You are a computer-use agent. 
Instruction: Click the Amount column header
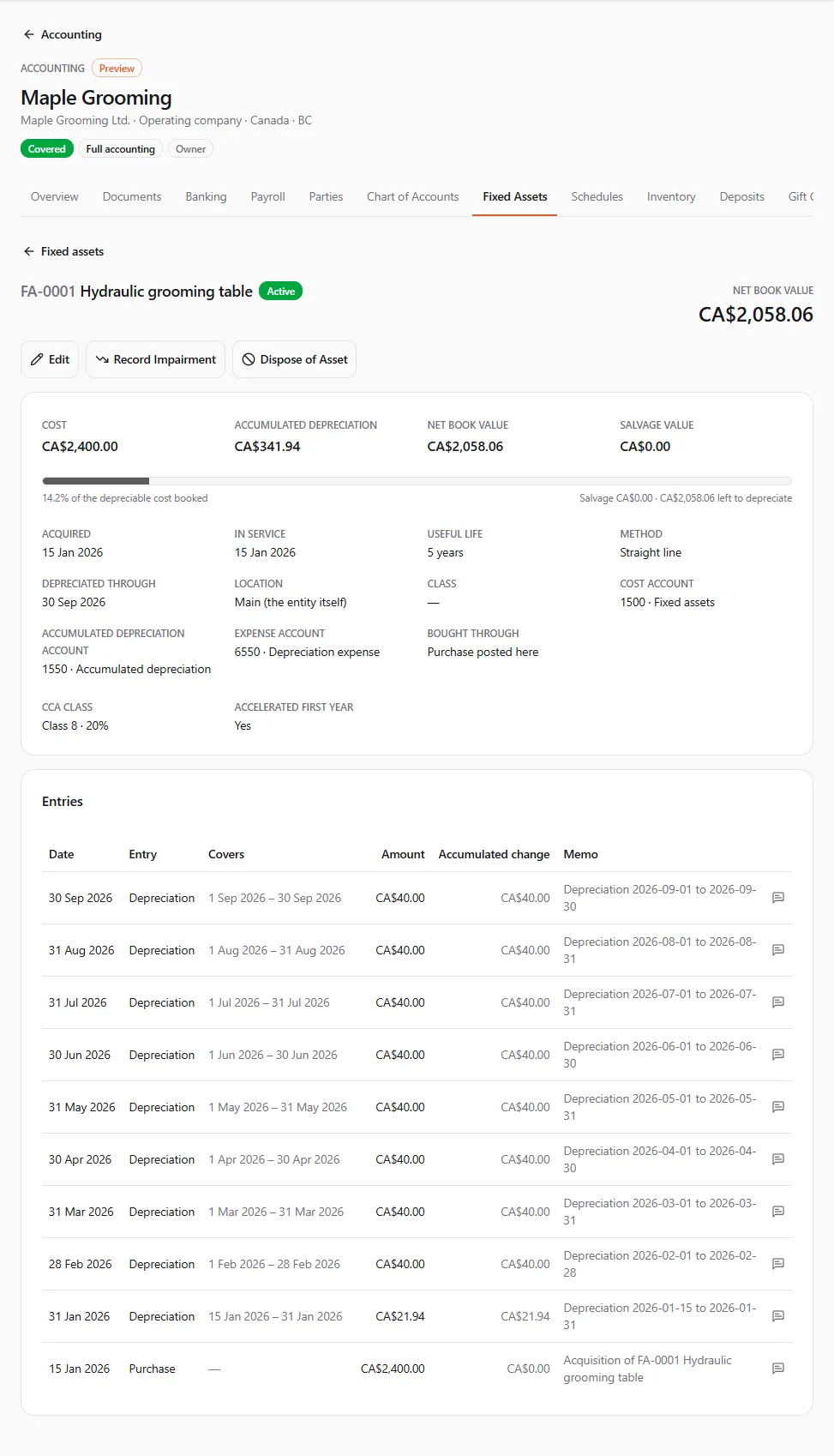[403, 854]
